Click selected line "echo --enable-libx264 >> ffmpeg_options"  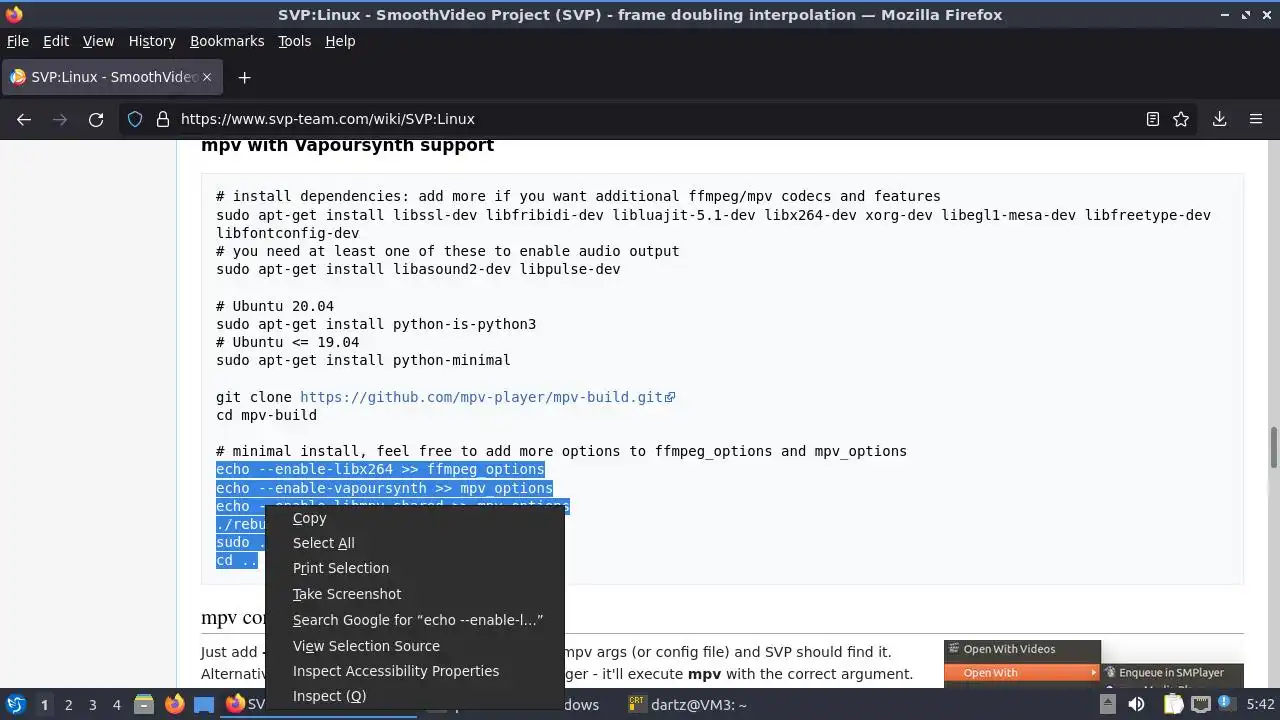(380, 469)
